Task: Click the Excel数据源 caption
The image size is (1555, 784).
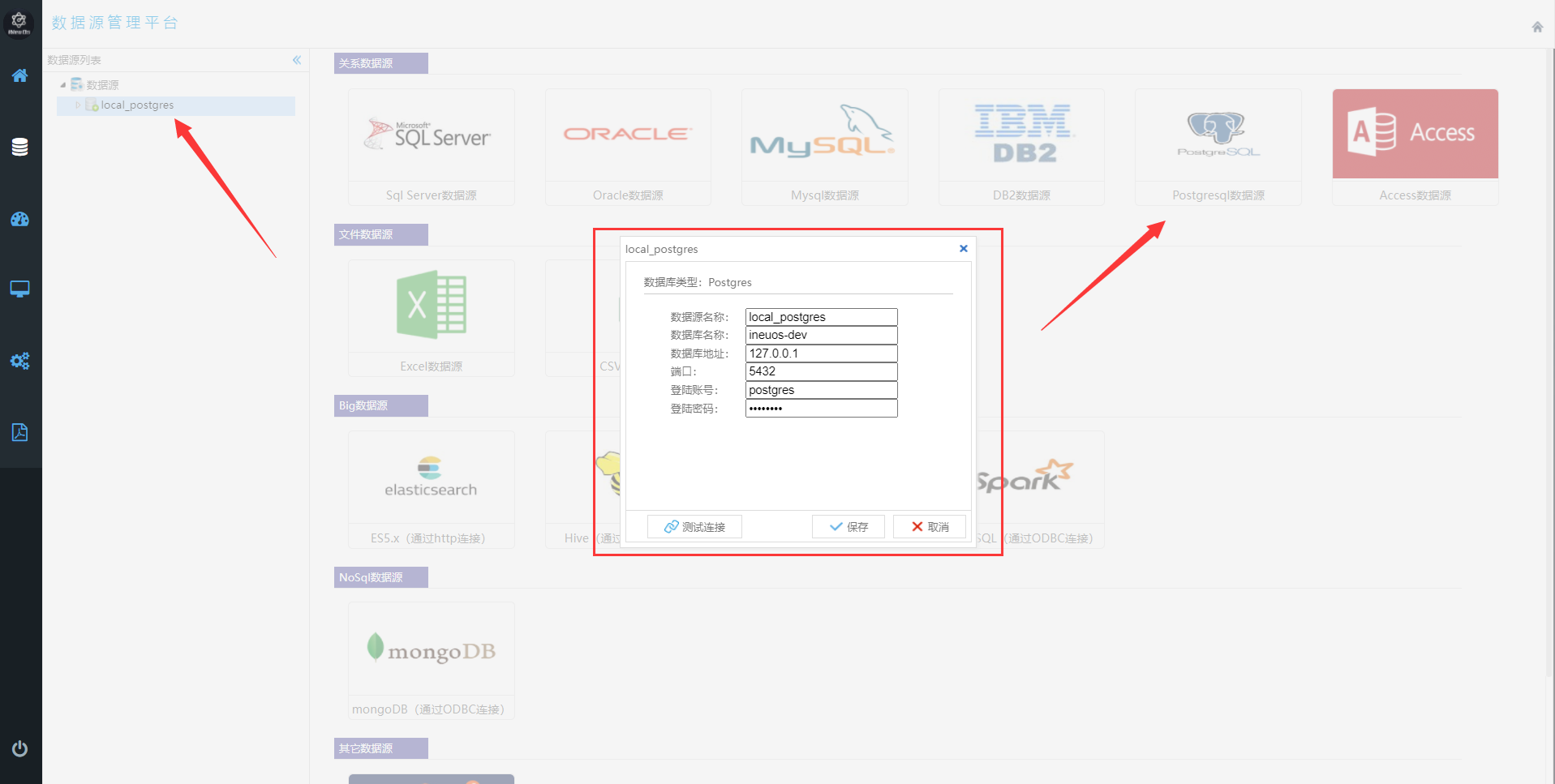Action: [x=432, y=366]
